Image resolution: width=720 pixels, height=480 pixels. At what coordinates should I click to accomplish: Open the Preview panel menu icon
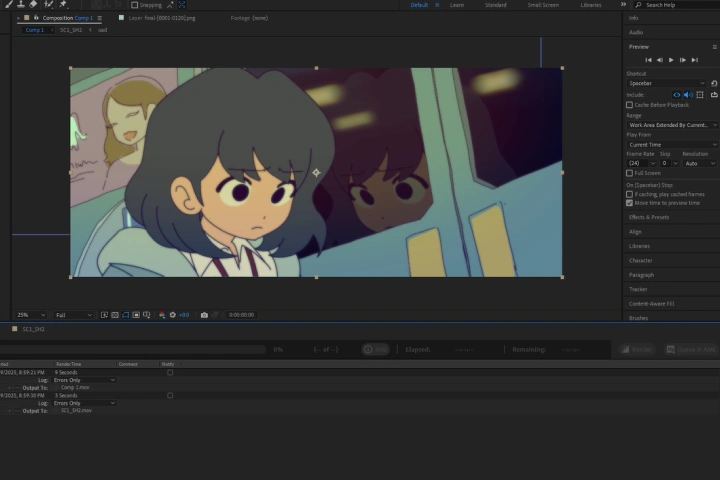pyautogui.click(x=714, y=47)
